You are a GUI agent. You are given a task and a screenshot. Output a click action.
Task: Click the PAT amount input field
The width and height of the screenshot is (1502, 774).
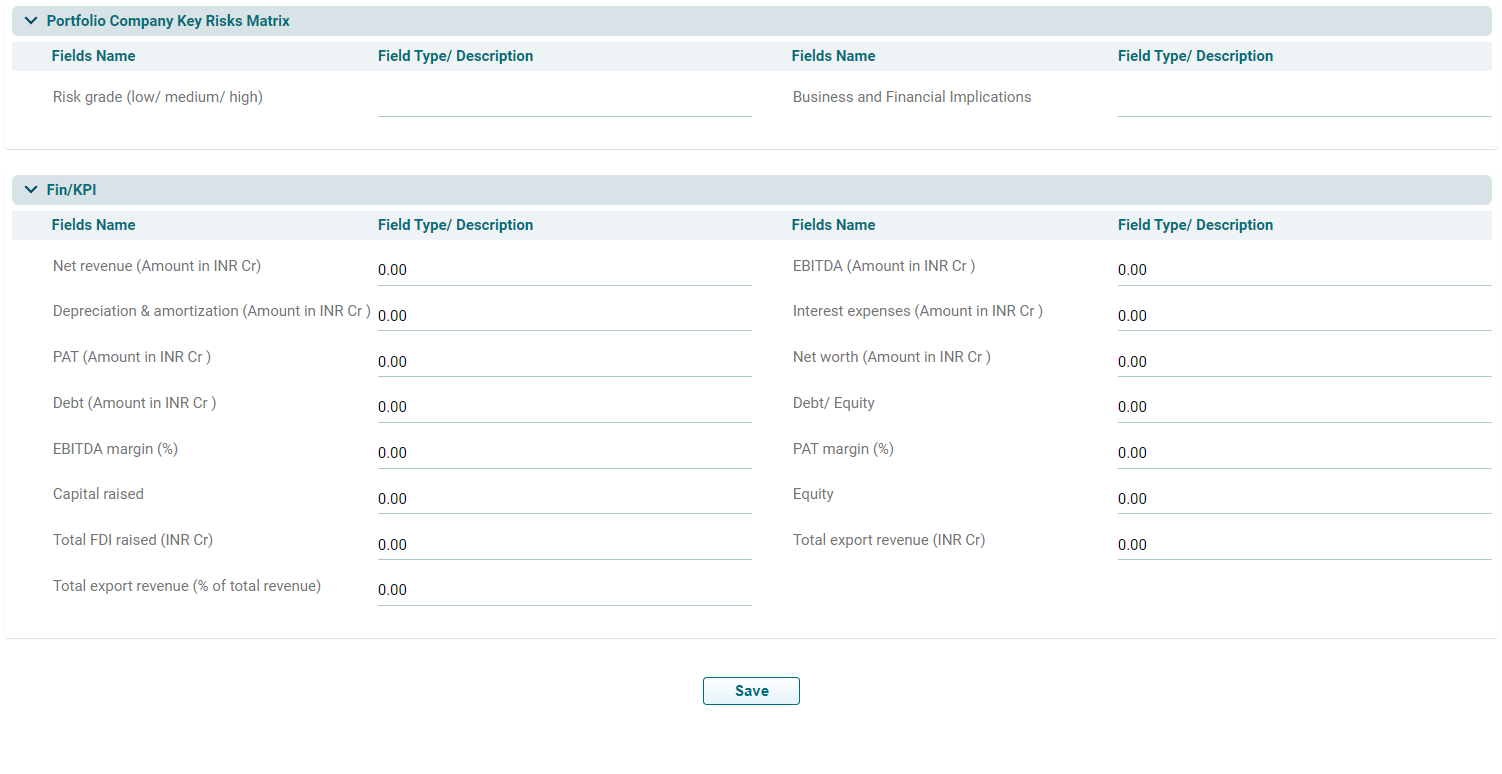pyautogui.click(x=564, y=362)
